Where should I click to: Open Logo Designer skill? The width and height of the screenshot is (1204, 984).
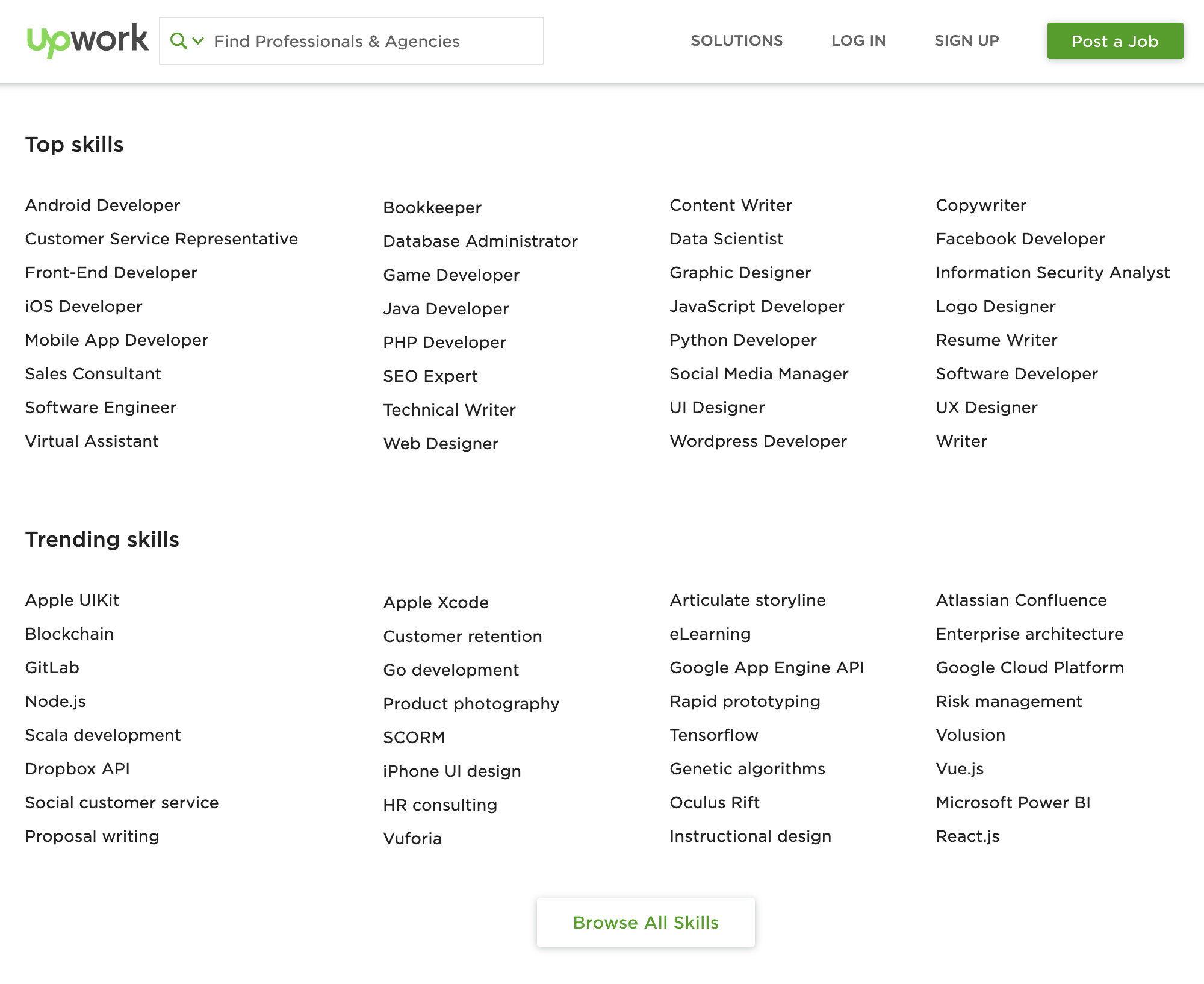[x=996, y=307]
